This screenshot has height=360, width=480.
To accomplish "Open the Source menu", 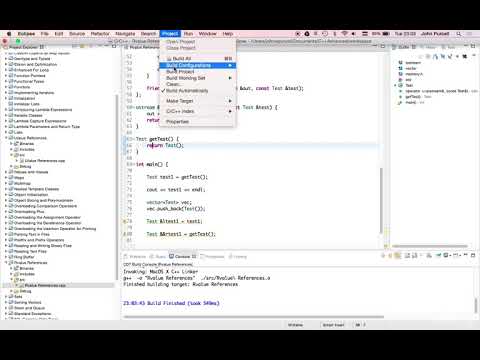I will pyautogui.click(x=77, y=34).
